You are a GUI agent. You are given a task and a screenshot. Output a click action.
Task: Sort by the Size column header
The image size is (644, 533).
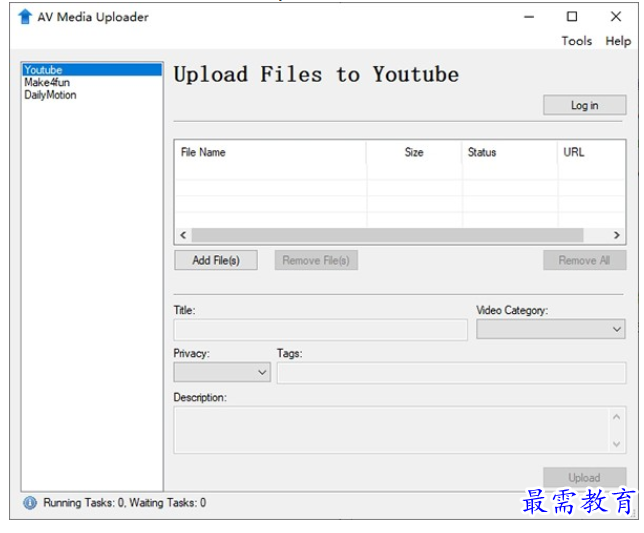click(x=414, y=152)
